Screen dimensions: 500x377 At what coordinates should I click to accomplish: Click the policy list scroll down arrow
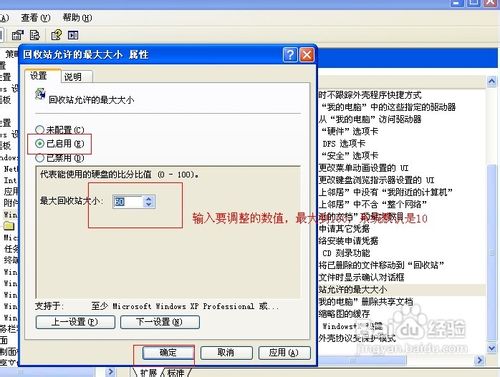point(492,348)
